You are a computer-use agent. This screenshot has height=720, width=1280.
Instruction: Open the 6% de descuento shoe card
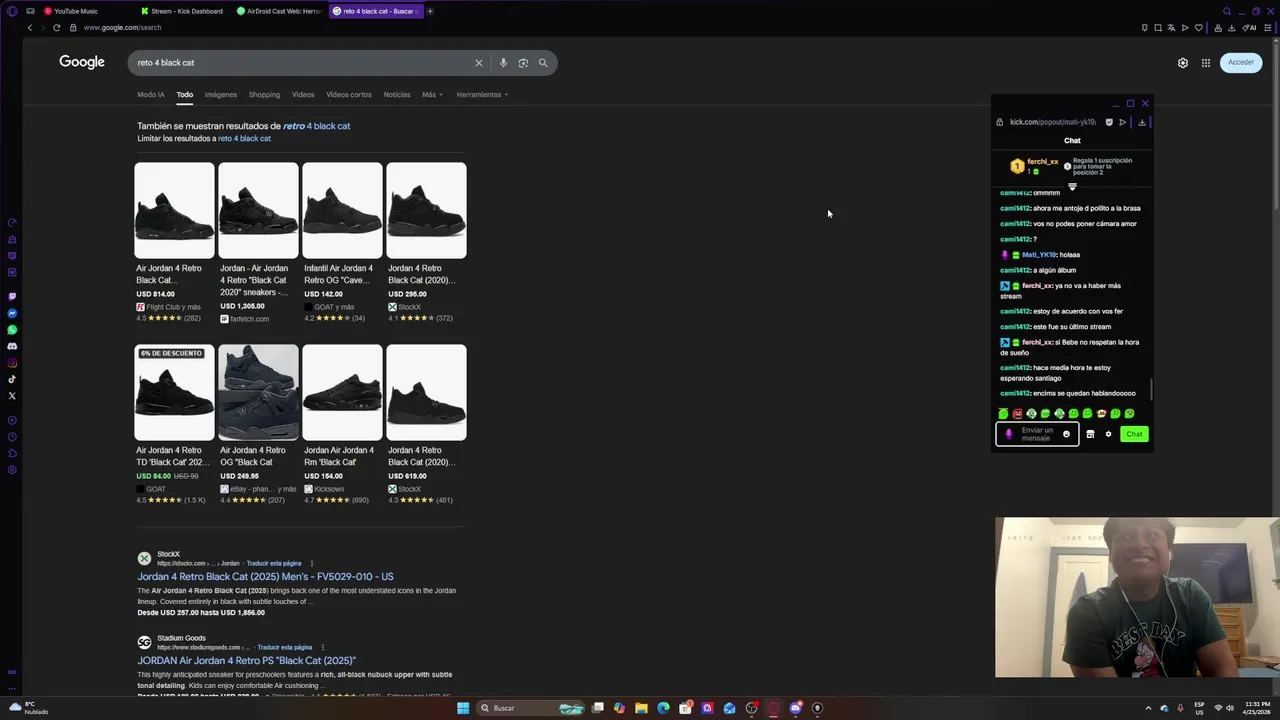(174, 425)
